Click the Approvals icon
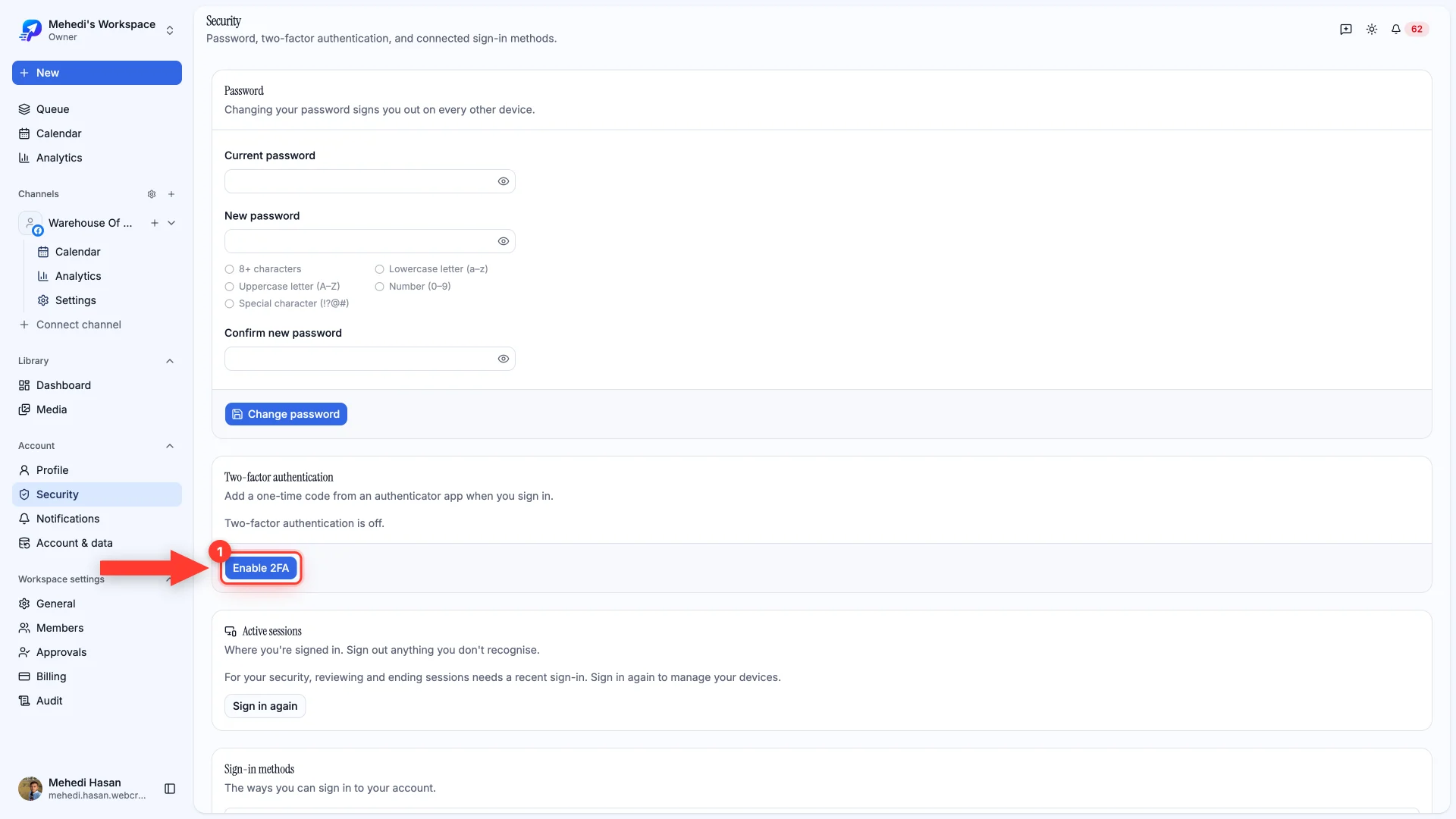The image size is (1456, 819). pyautogui.click(x=24, y=652)
